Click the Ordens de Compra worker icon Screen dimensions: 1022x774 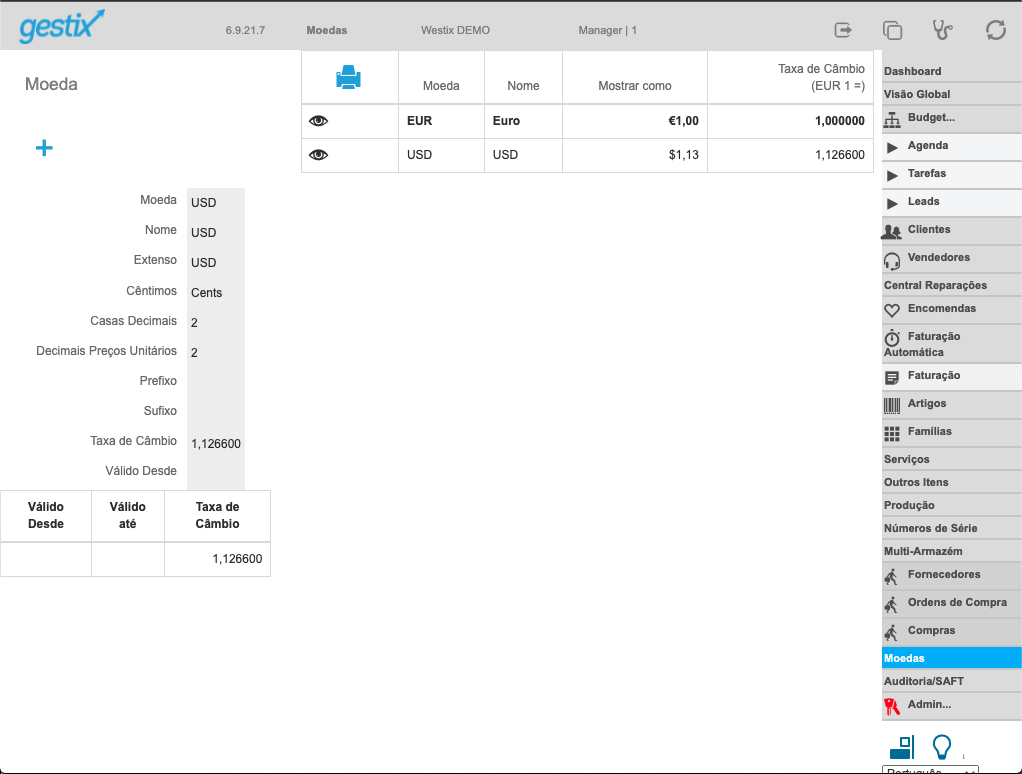pos(892,605)
